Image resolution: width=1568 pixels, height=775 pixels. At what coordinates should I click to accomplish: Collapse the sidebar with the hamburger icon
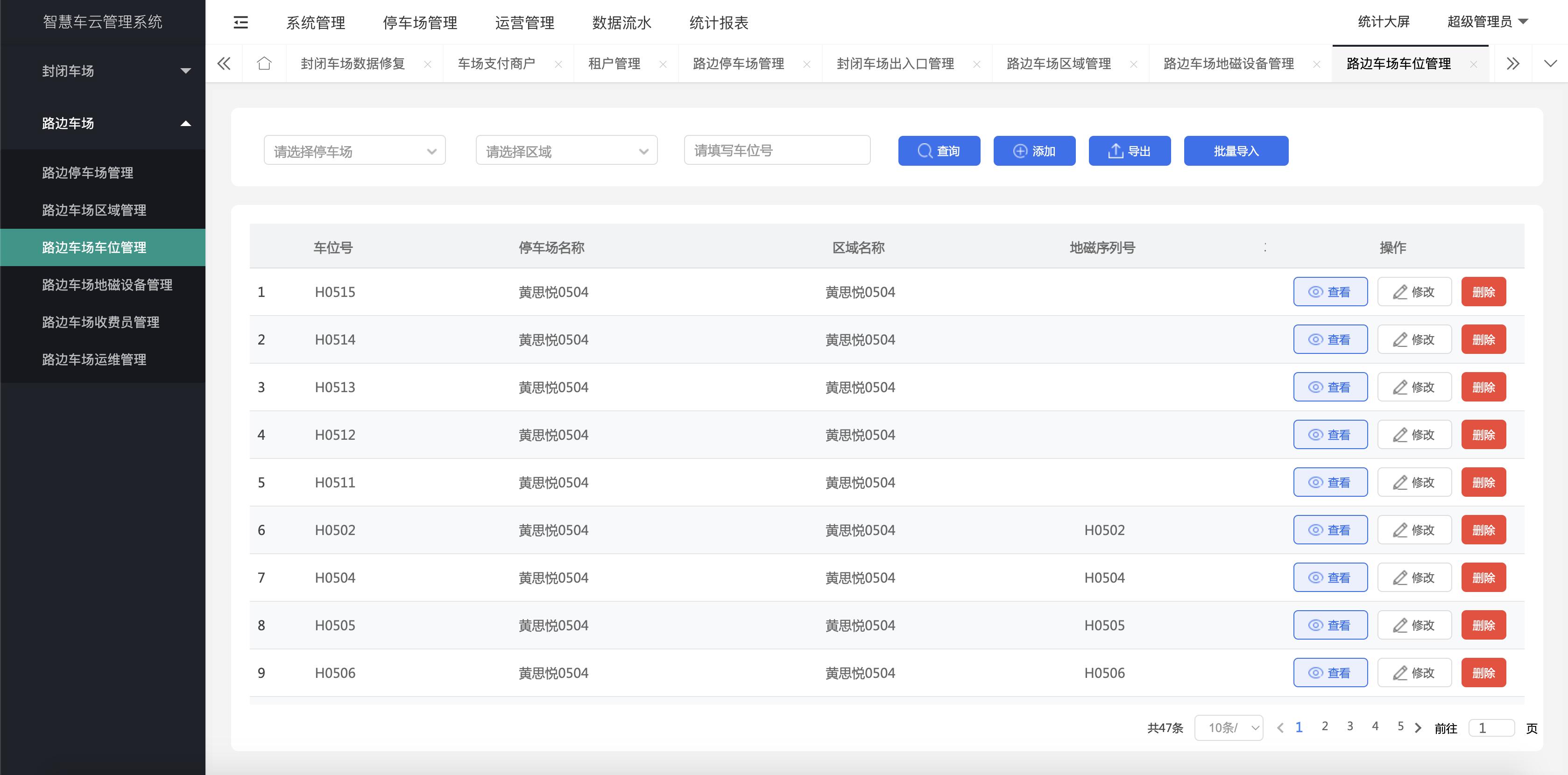[x=240, y=22]
